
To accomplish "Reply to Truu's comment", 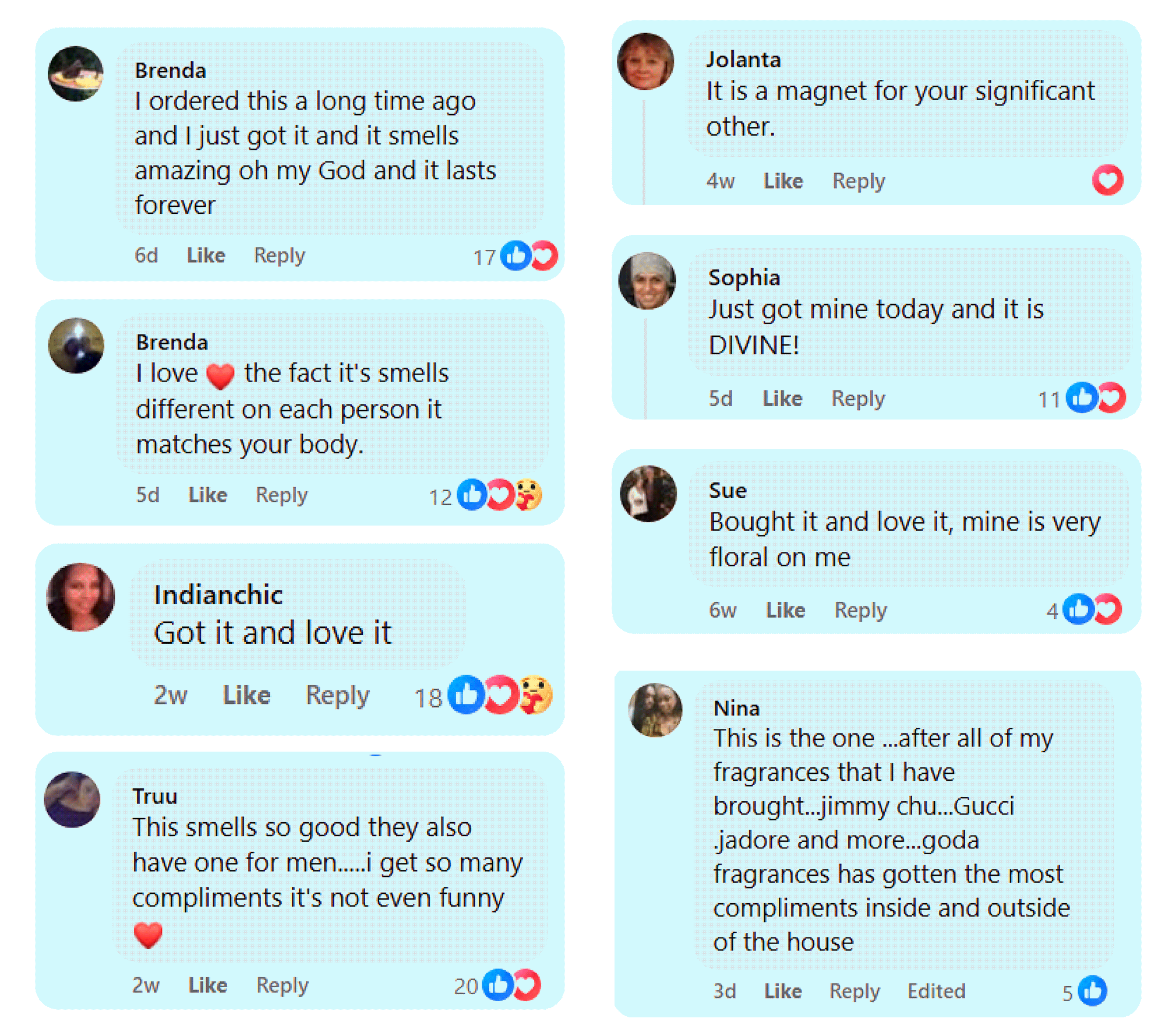I will (283, 985).
